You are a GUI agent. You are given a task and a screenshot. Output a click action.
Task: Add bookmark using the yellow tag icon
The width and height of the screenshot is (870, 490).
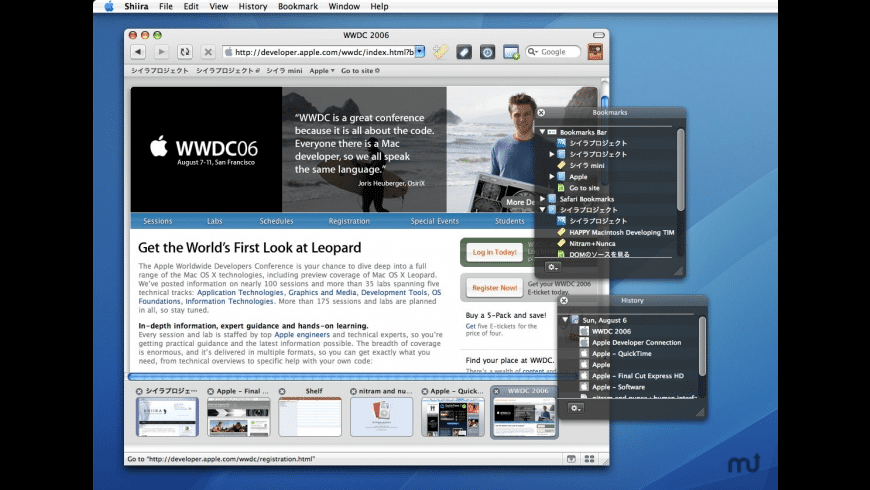click(x=441, y=52)
